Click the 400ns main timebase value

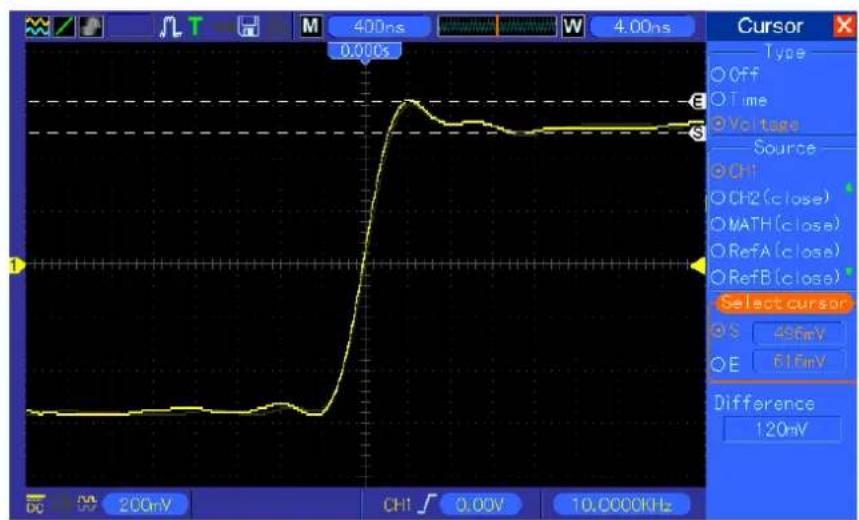pos(379,26)
